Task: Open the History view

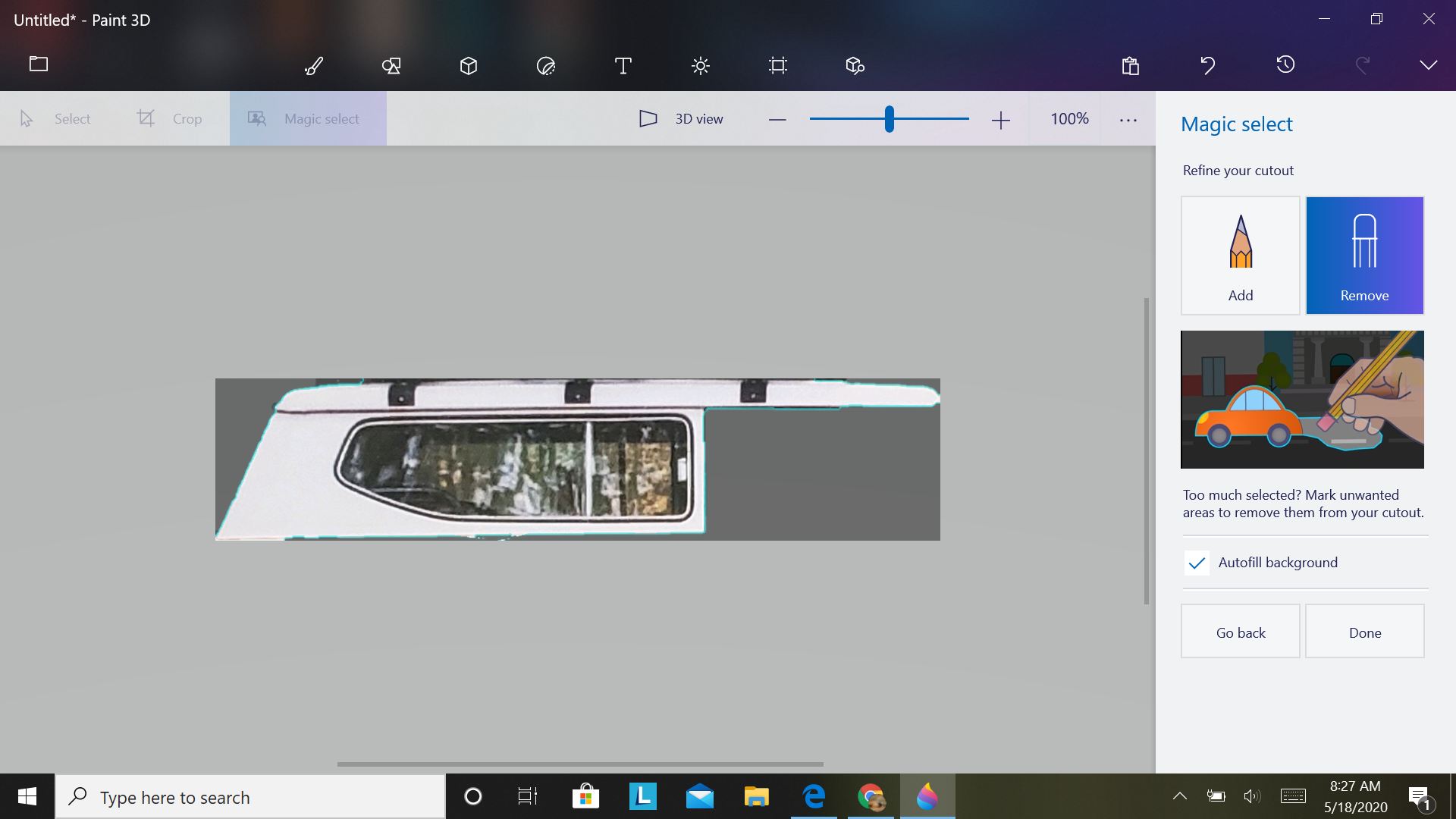Action: (1285, 66)
